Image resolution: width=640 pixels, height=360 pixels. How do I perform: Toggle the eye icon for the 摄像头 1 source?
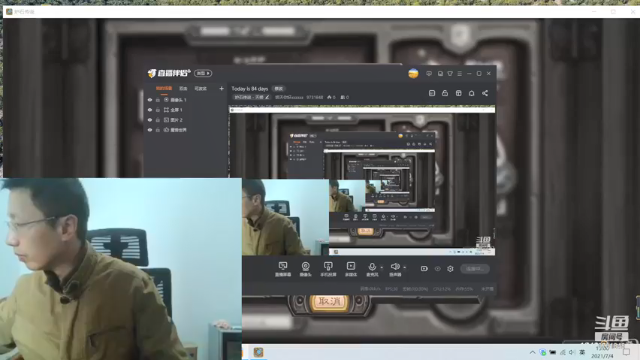(x=150, y=100)
